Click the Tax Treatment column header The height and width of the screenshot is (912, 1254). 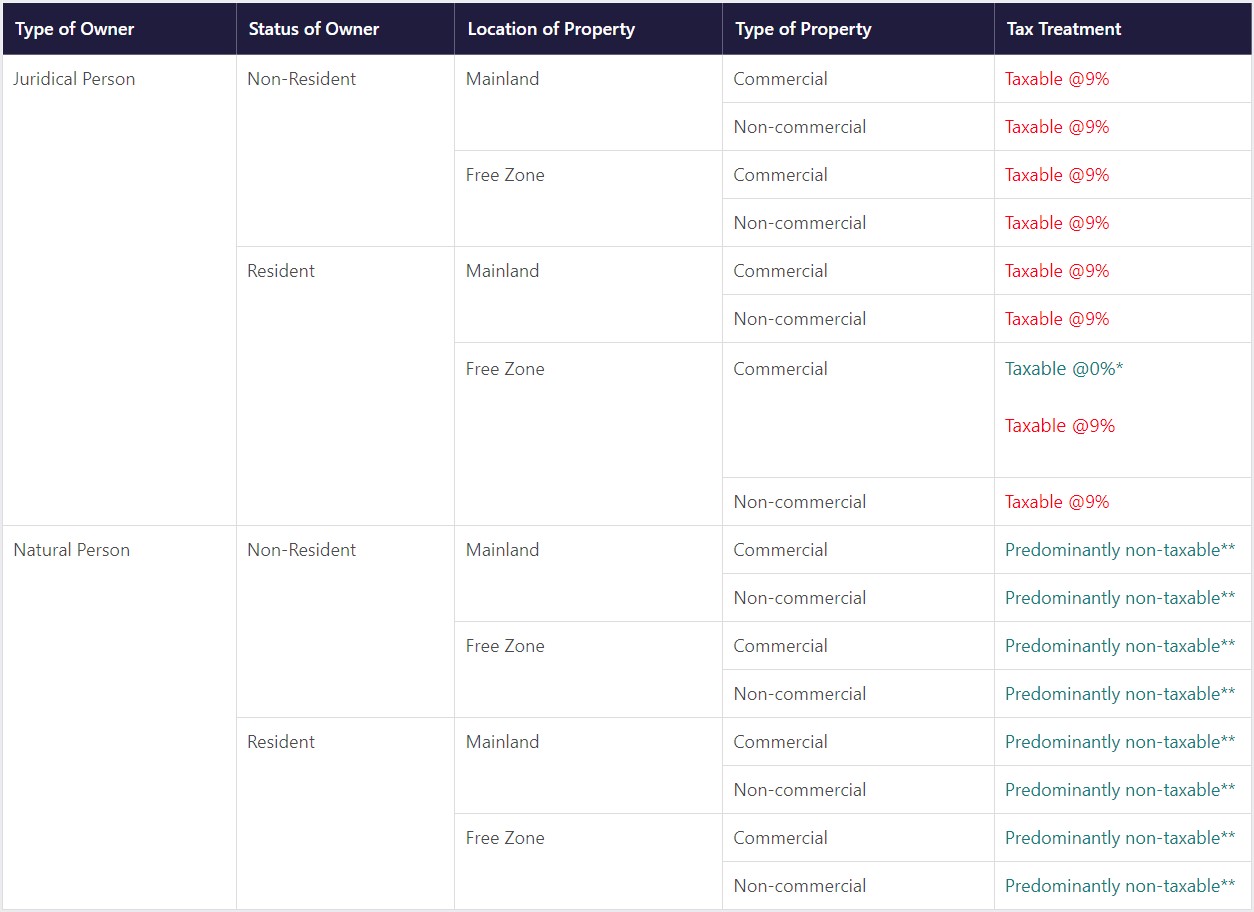coord(1064,29)
